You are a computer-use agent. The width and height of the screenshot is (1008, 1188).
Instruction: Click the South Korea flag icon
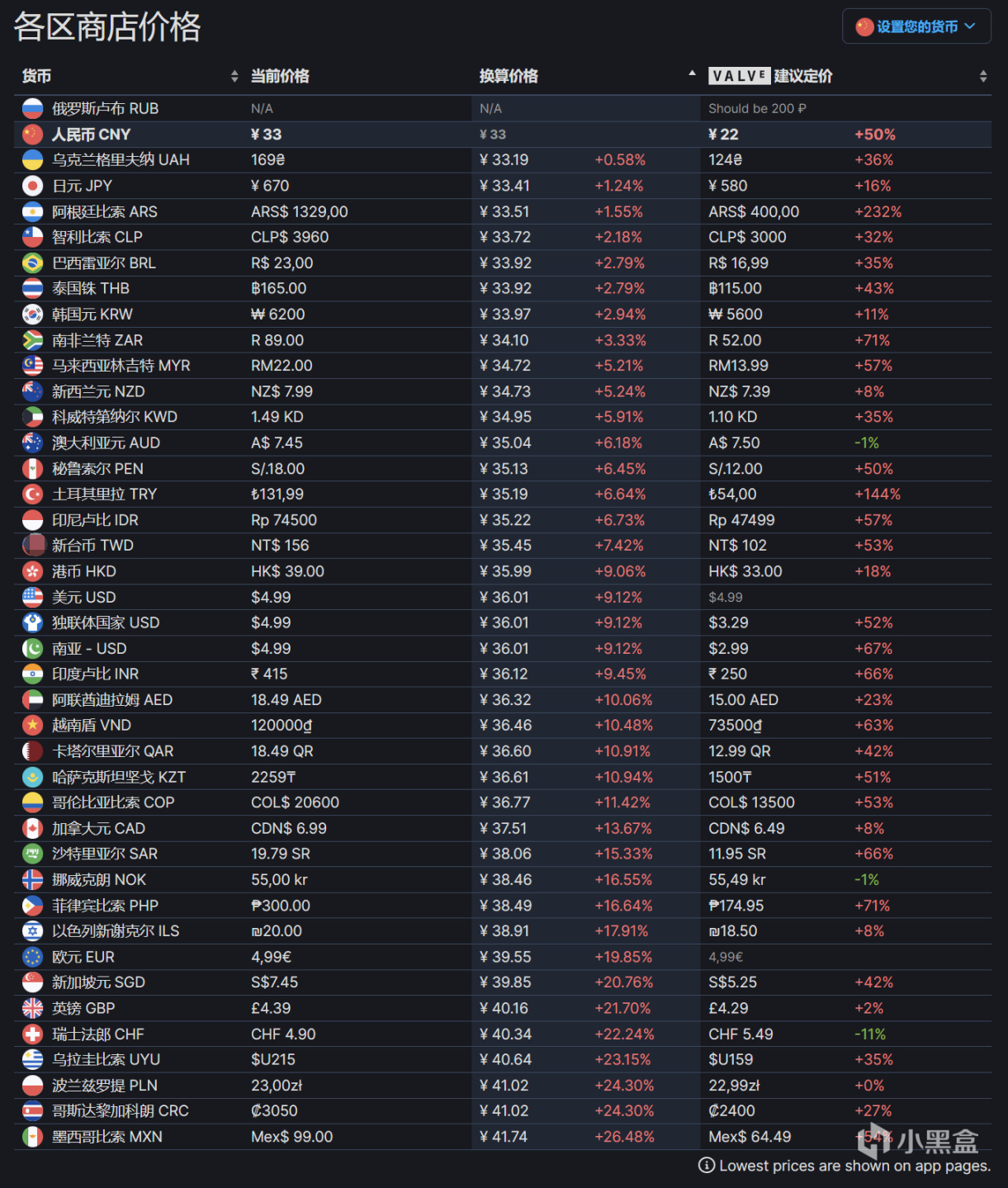point(32,315)
